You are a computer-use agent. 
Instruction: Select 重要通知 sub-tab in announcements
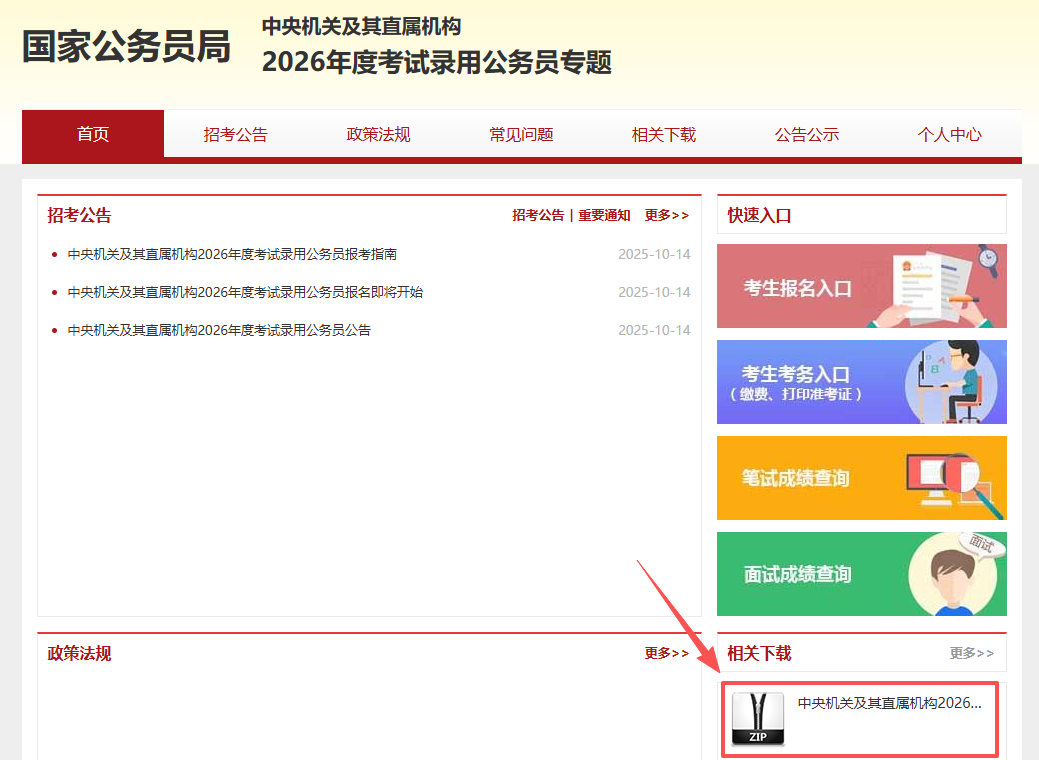[x=604, y=215]
